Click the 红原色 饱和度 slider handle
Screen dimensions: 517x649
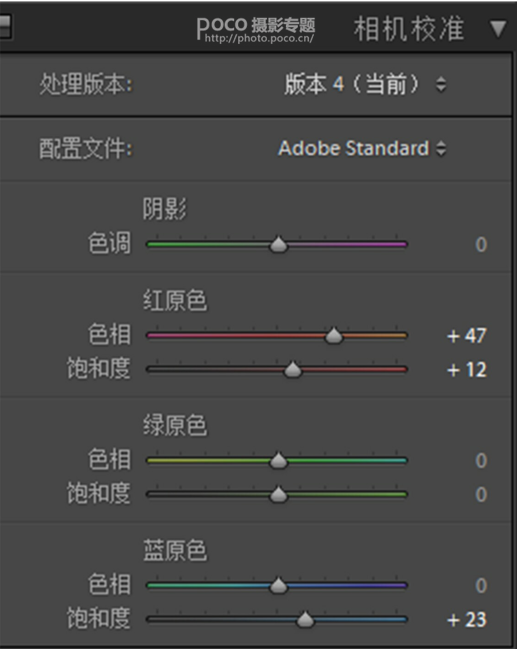(293, 370)
